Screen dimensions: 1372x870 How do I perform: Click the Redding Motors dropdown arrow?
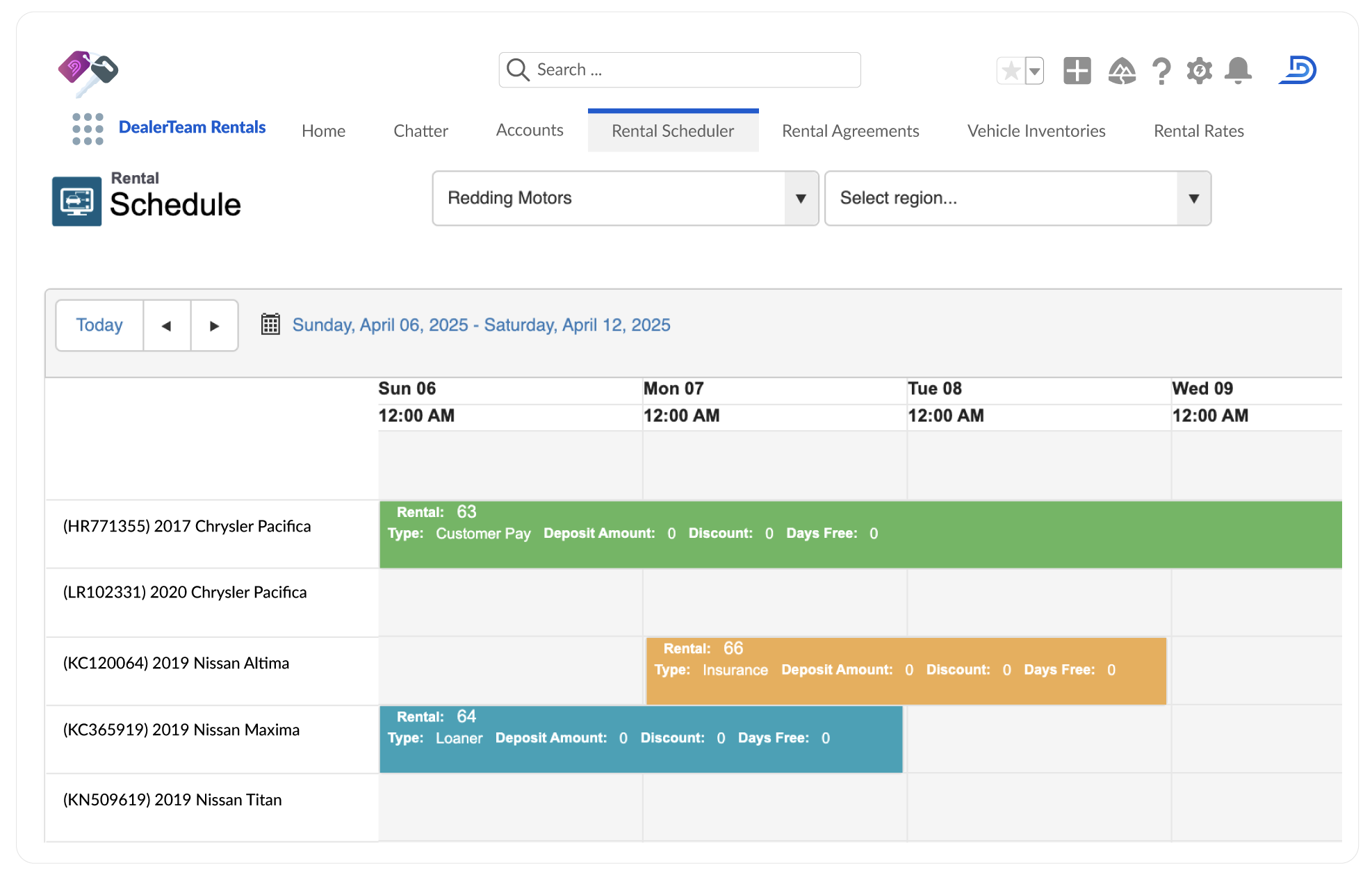[x=801, y=198]
